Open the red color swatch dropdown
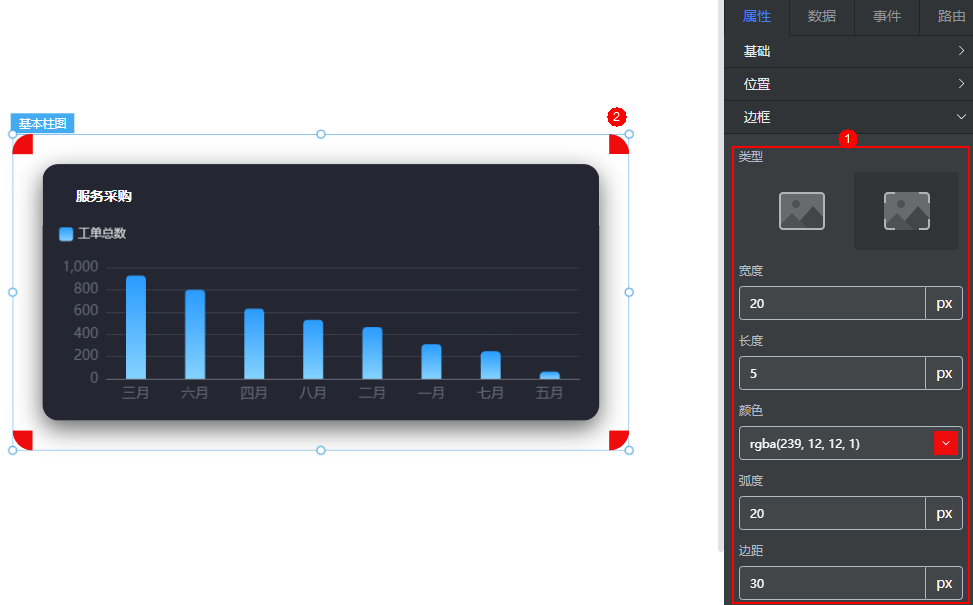 click(946, 443)
